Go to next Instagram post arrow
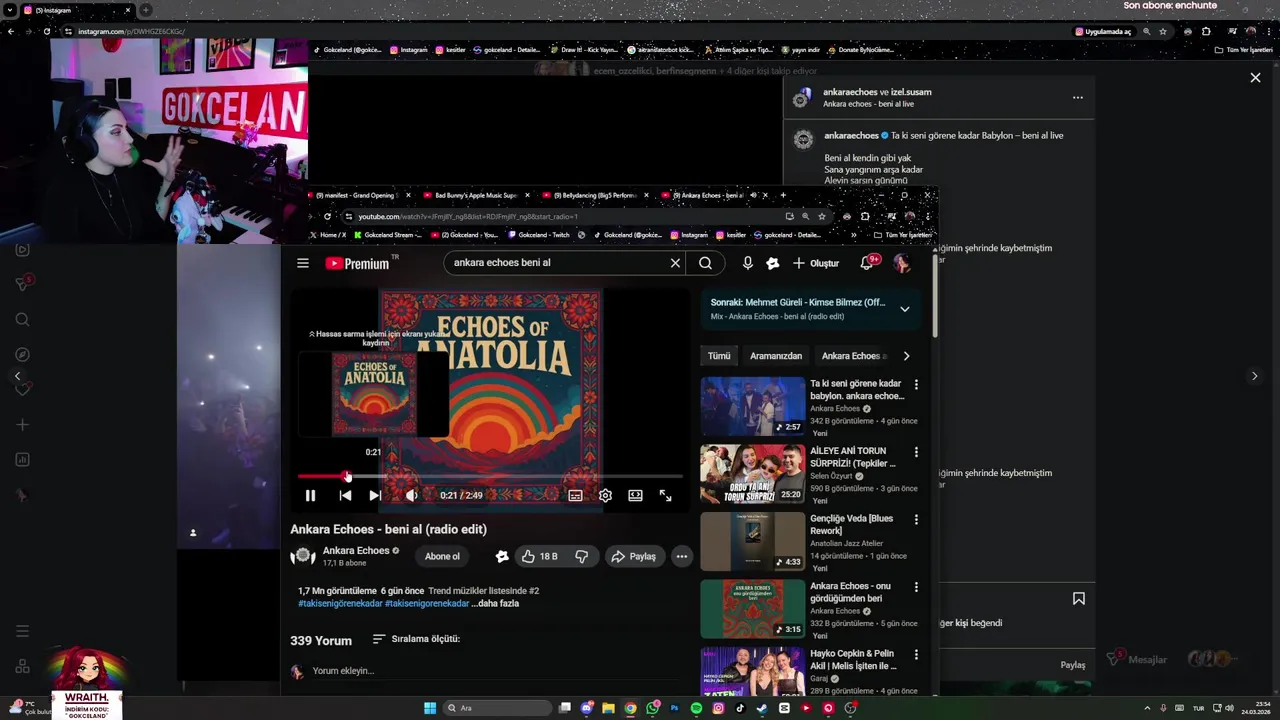 coord(1254,376)
